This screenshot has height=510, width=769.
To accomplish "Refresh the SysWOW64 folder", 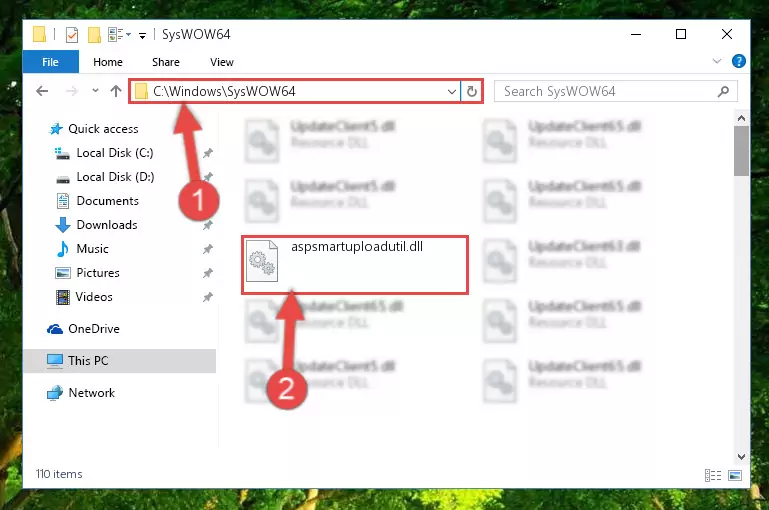I will pos(471,92).
